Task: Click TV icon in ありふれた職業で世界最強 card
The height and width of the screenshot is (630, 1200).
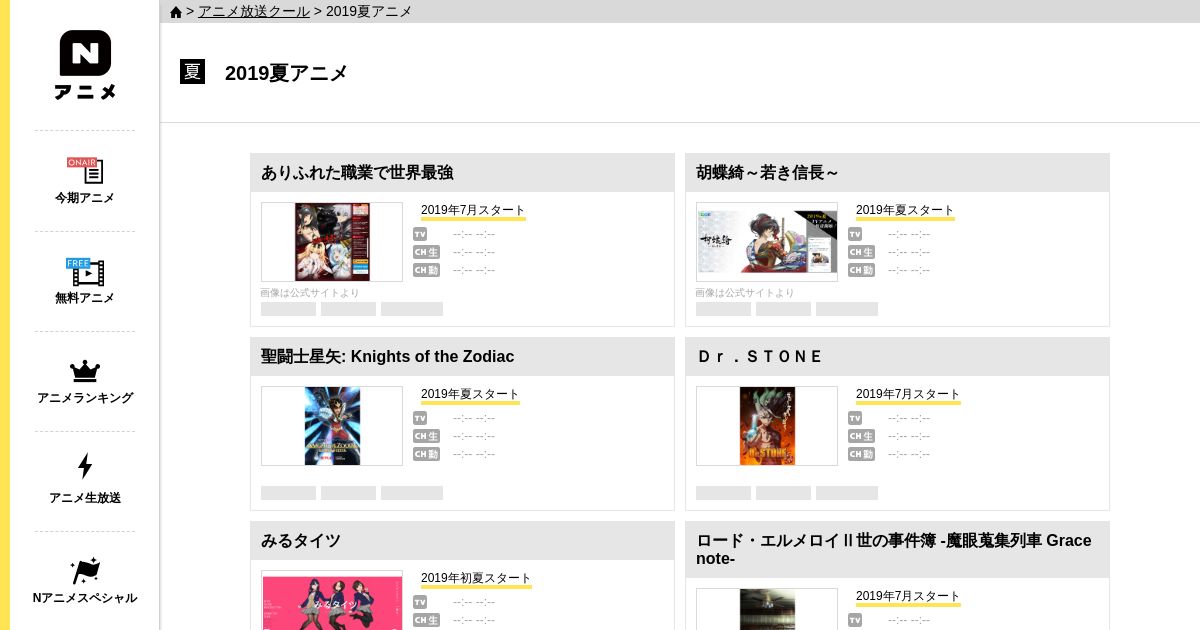Action: pos(420,234)
